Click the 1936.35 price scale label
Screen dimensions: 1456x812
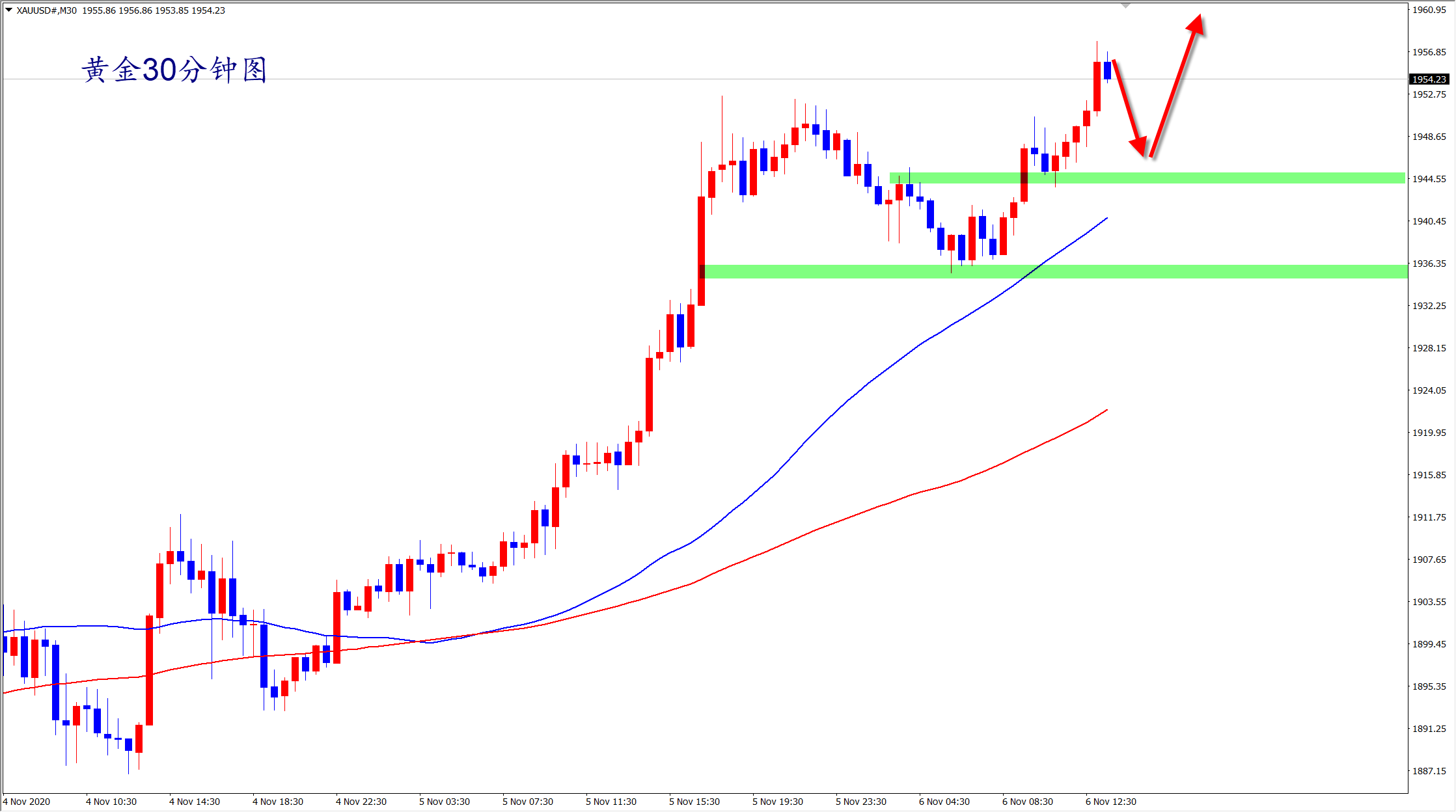(x=1429, y=264)
